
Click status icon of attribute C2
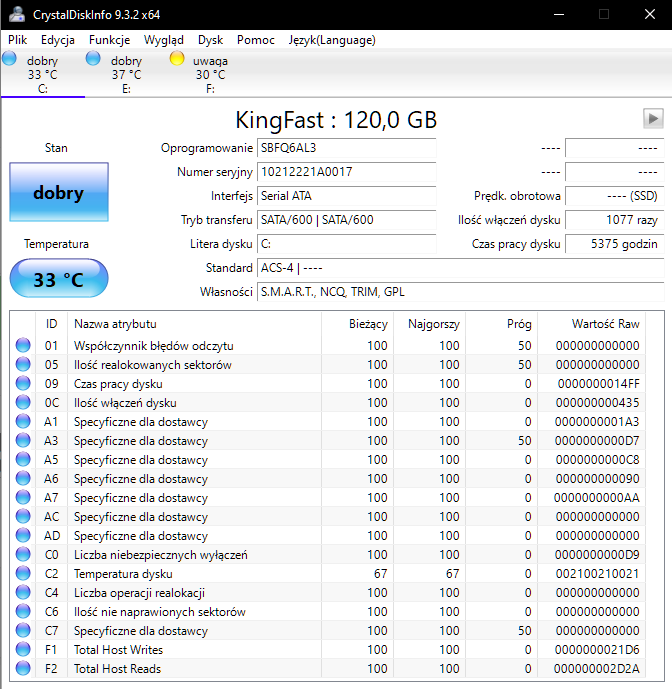click(23, 573)
